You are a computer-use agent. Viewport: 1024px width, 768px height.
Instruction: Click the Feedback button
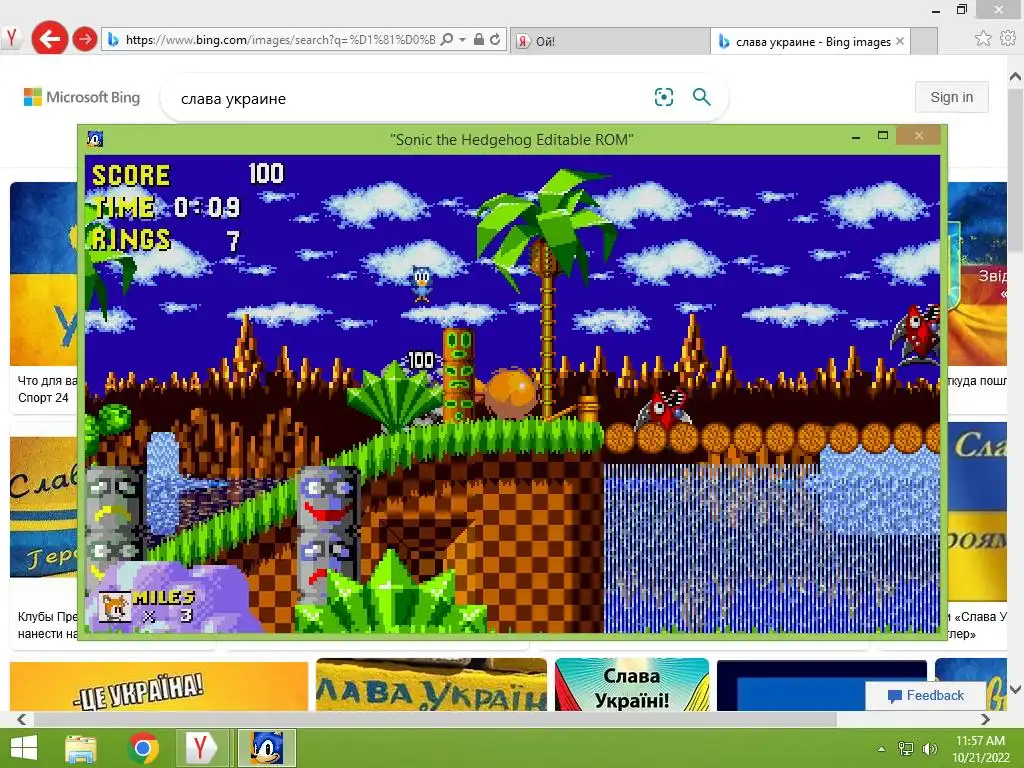(x=925, y=696)
